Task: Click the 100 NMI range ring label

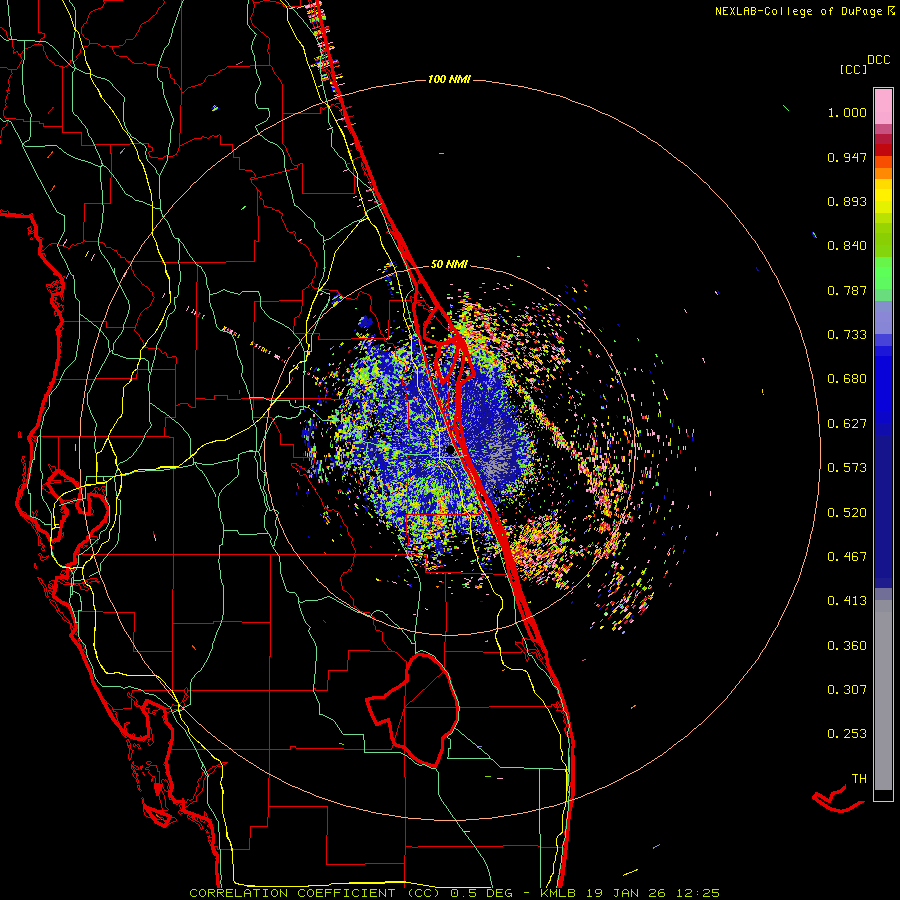Action: [x=449, y=79]
